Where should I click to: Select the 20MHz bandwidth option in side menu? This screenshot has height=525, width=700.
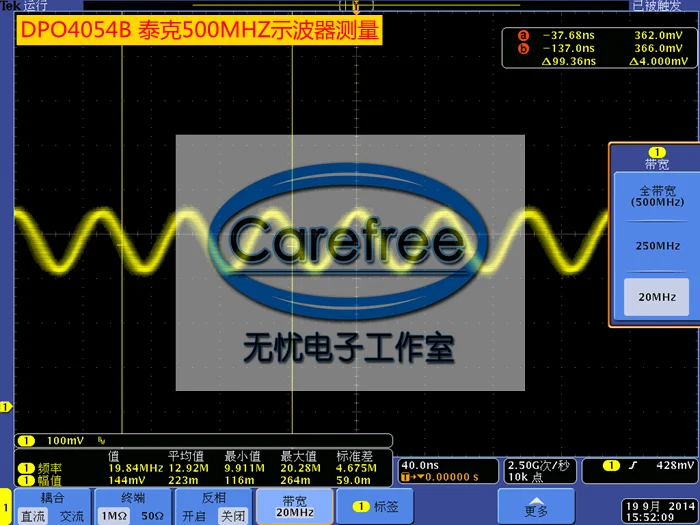[x=657, y=297]
